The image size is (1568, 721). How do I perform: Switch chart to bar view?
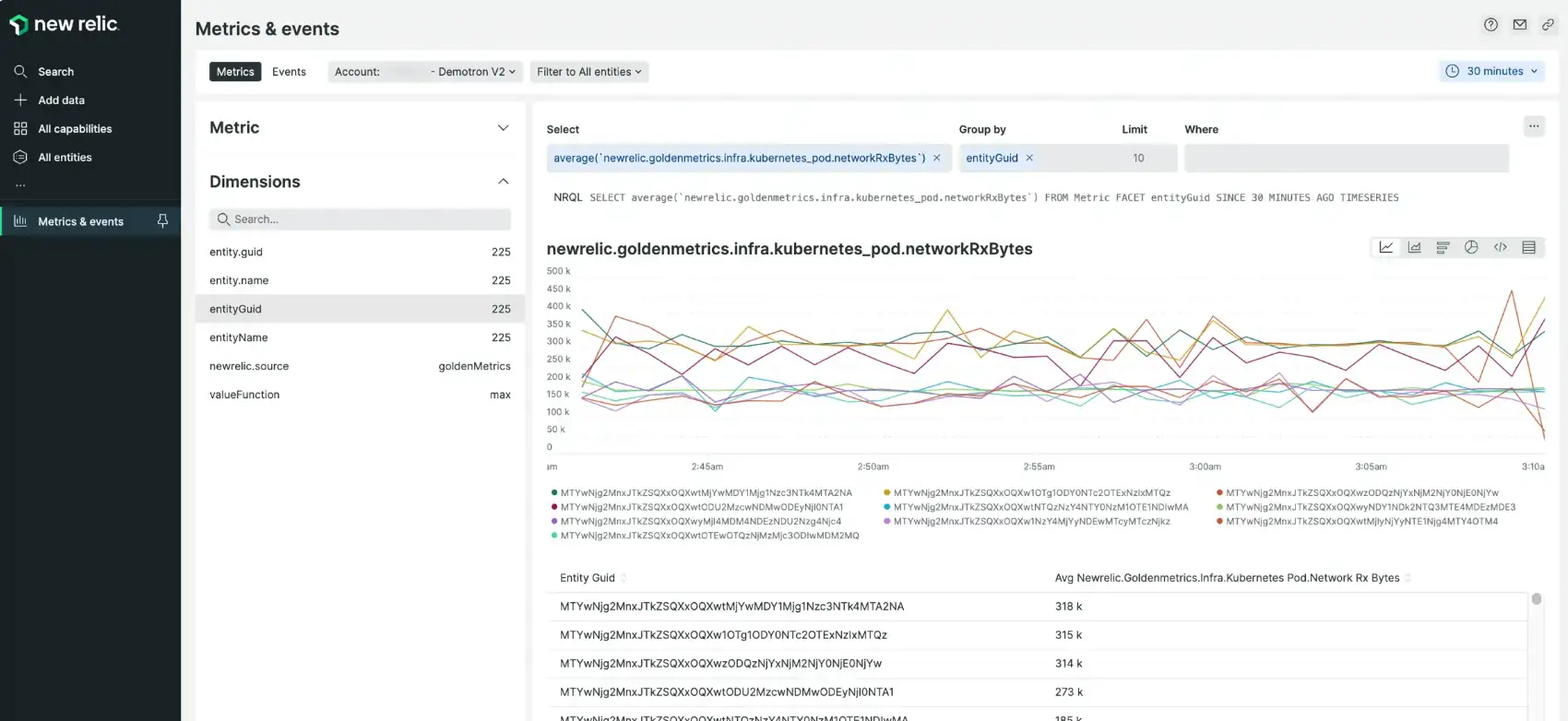tap(1443, 247)
